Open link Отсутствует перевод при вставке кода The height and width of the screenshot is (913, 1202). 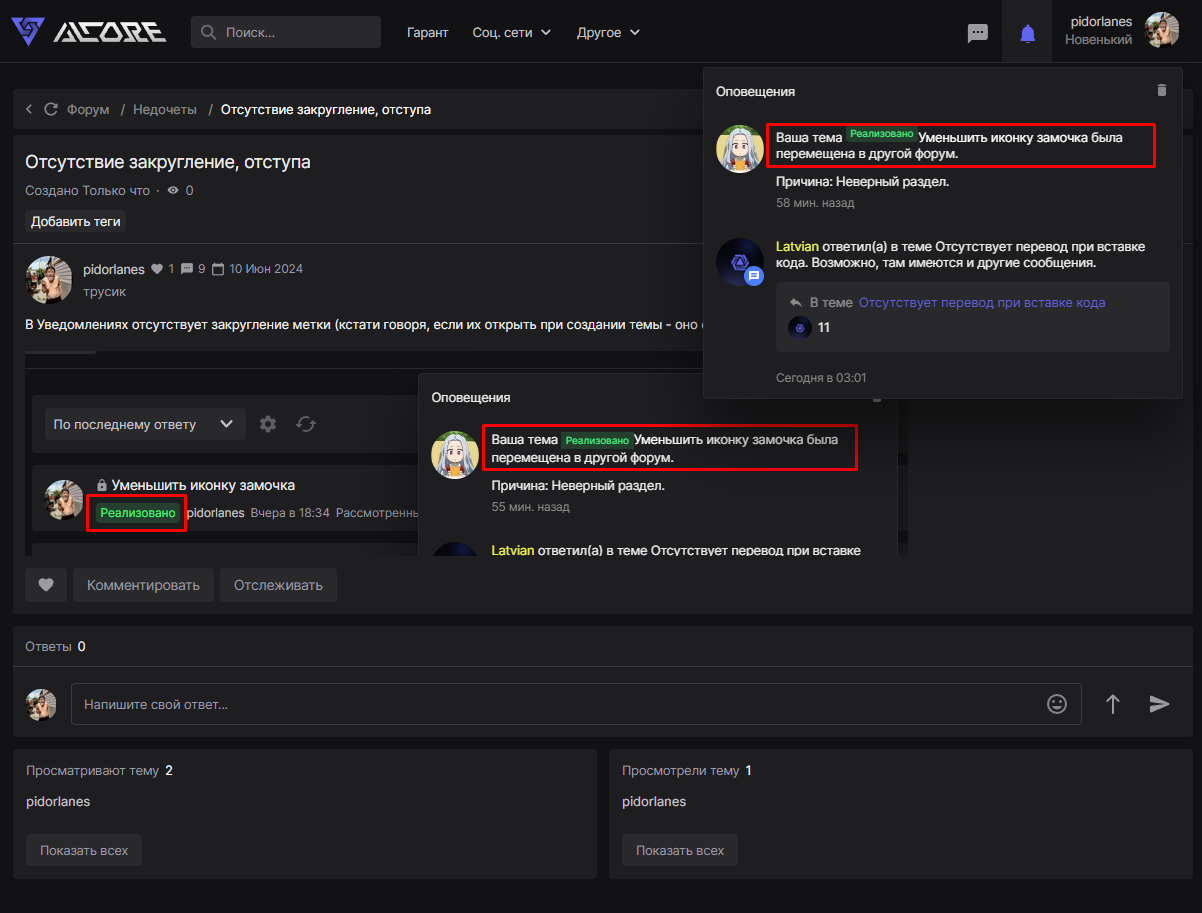coord(981,302)
